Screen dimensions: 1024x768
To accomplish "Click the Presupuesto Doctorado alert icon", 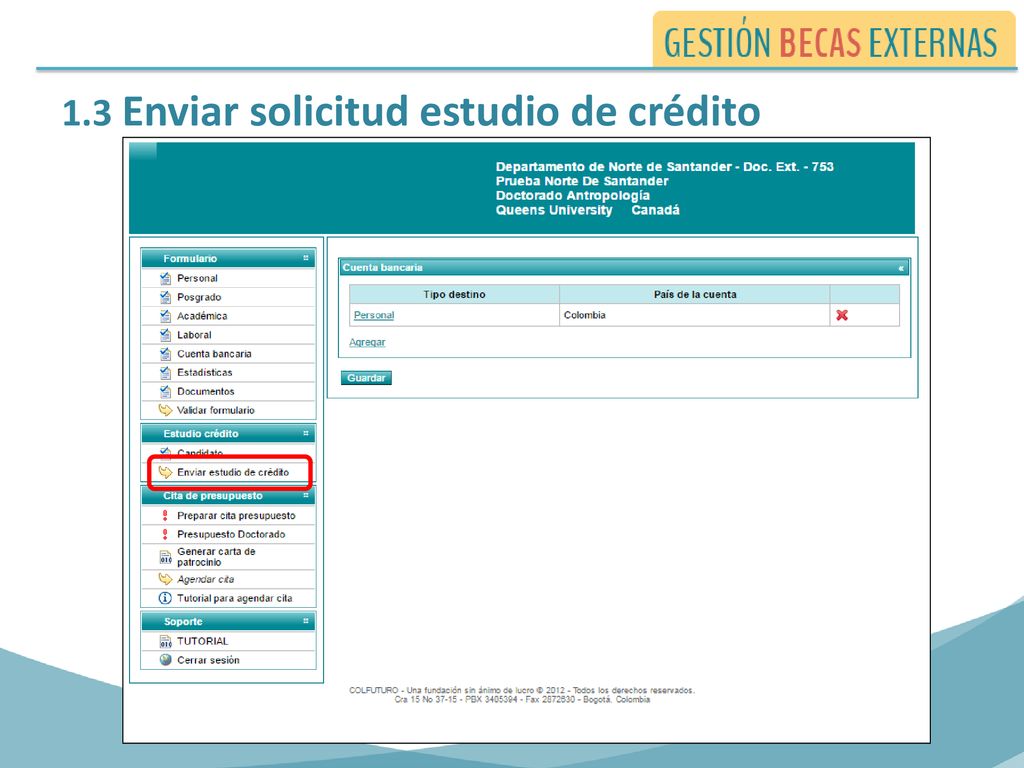I will [x=165, y=534].
